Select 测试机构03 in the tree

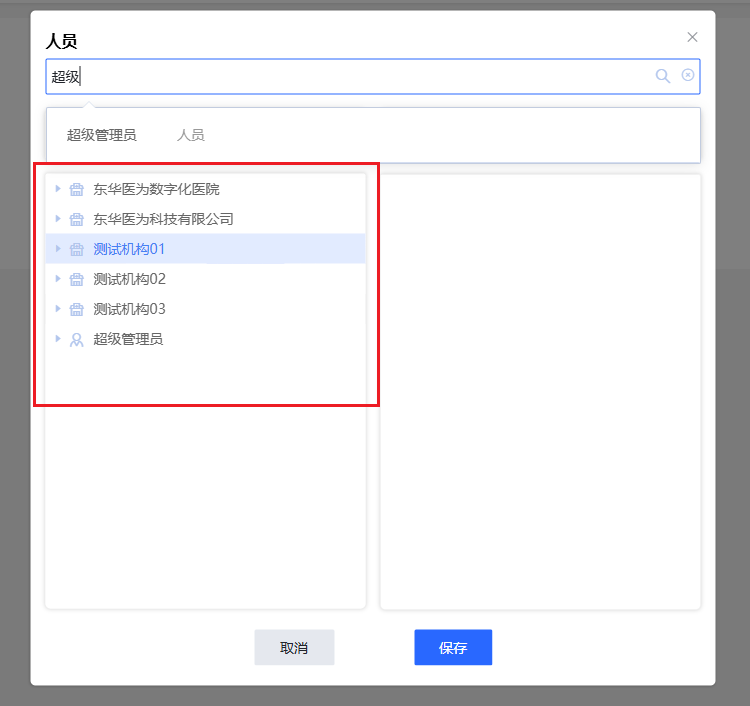pos(129,309)
